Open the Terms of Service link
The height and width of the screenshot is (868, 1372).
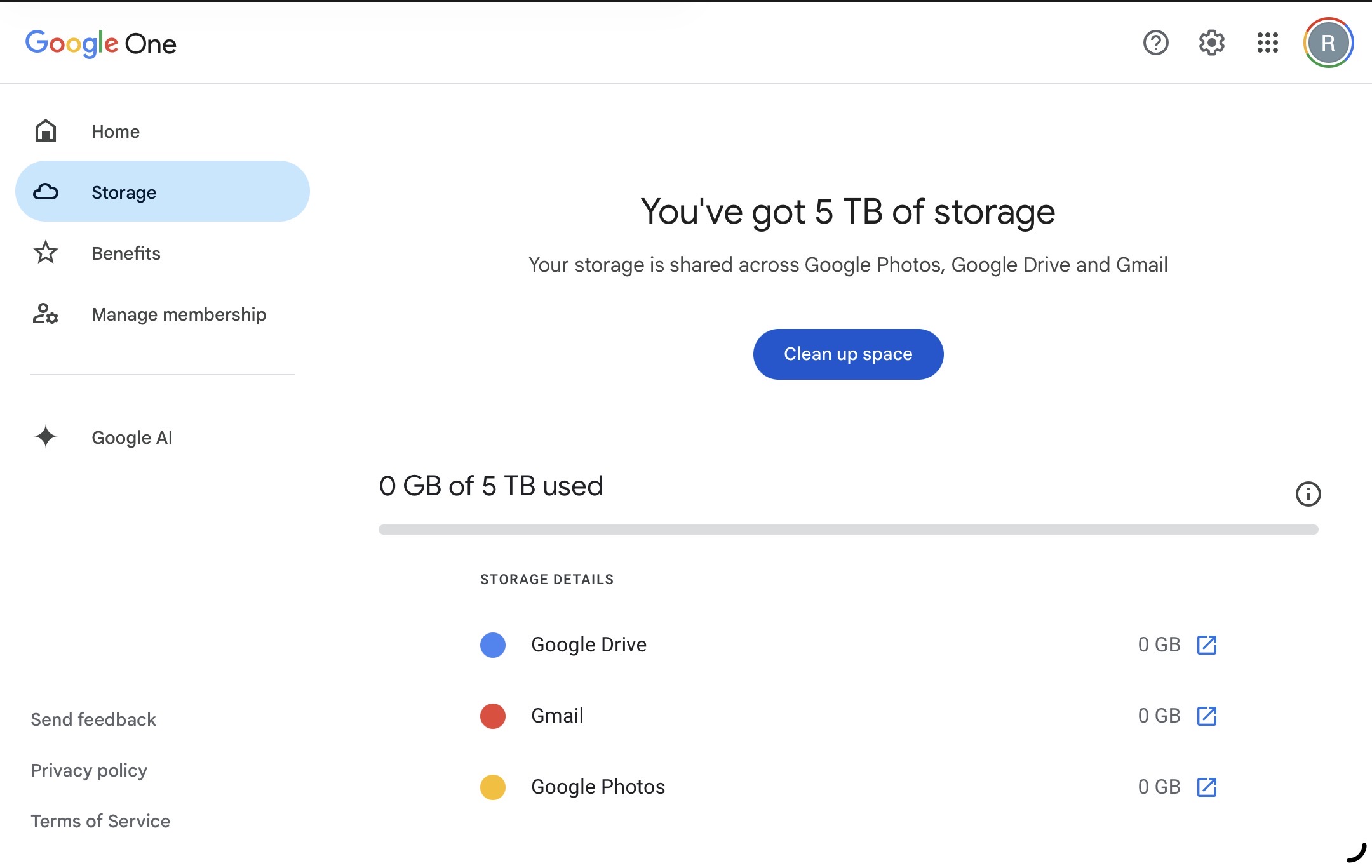[100, 821]
